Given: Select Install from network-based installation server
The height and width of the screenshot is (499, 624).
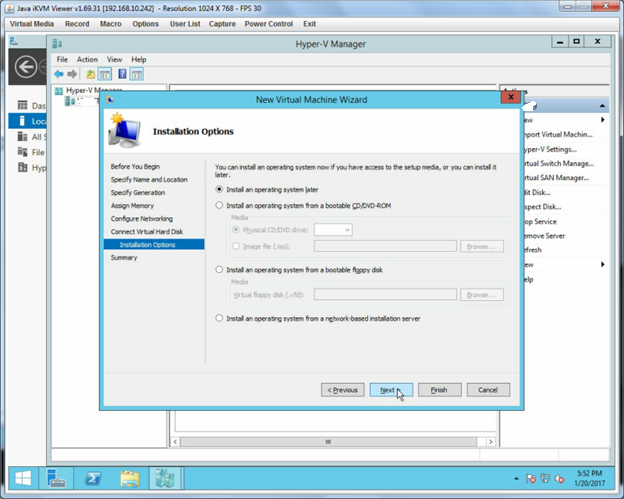Looking at the screenshot, I should [x=219, y=318].
